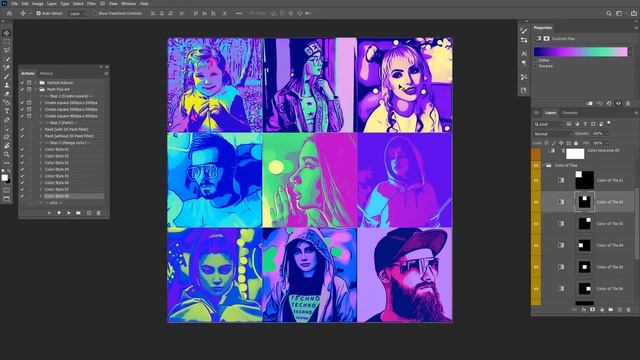This screenshot has height=360, width=640.
Task: Toggle the checkmark for Color Style 01 action
Action: pos(22,149)
